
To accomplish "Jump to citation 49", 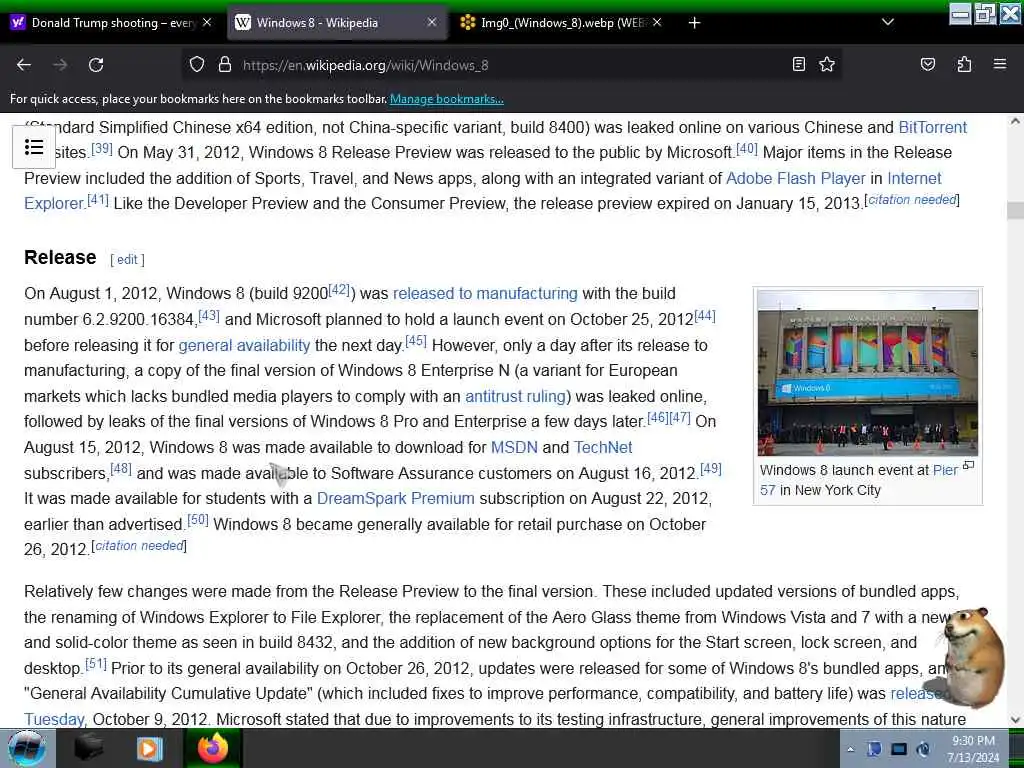I will (x=711, y=468).
